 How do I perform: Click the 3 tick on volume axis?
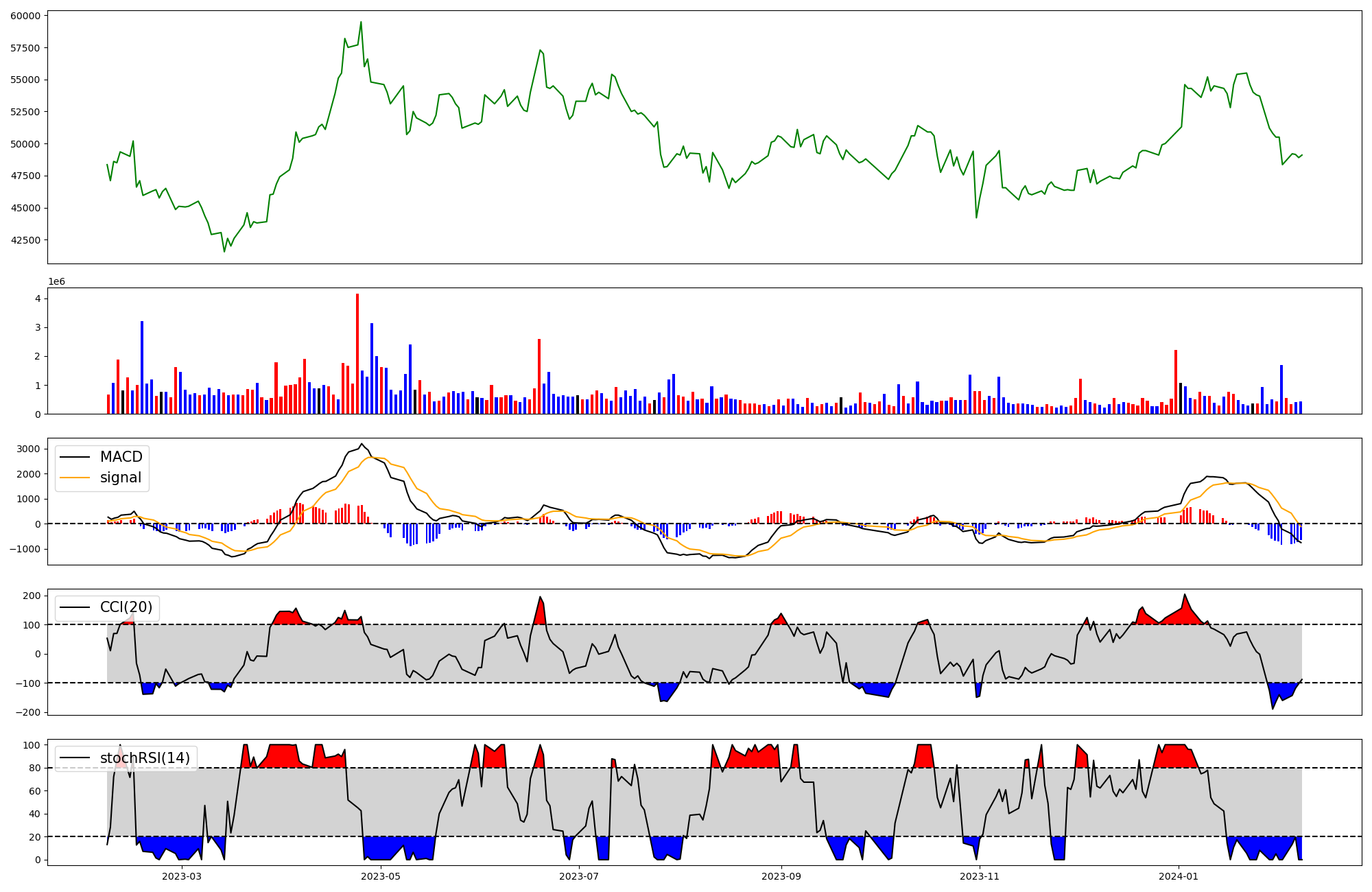(x=38, y=327)
